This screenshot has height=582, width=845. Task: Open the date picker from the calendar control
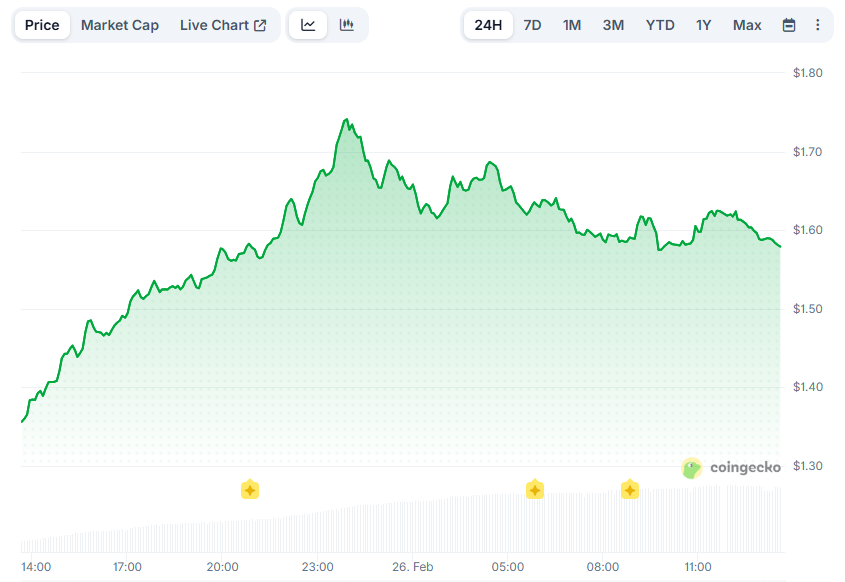click(x=789, y=24)
